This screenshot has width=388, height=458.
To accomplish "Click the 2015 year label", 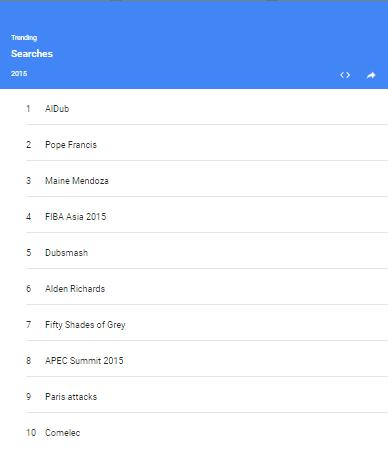I will point(19,74).
